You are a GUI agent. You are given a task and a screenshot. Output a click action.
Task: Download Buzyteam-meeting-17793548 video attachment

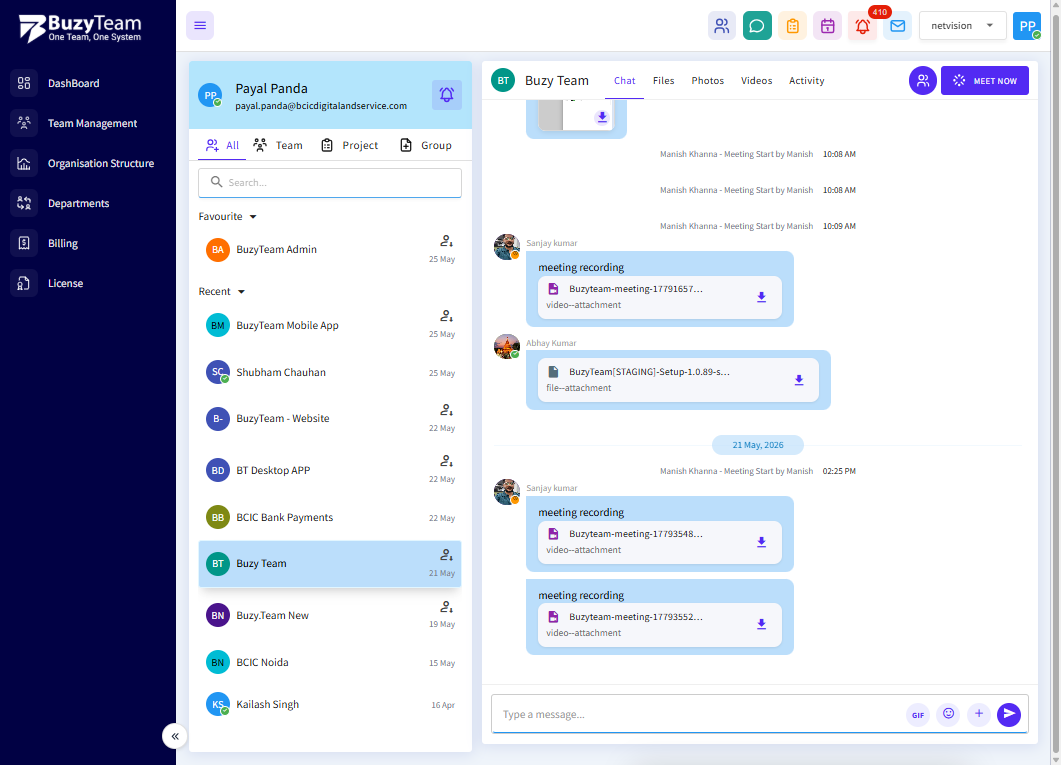(761, 542)
